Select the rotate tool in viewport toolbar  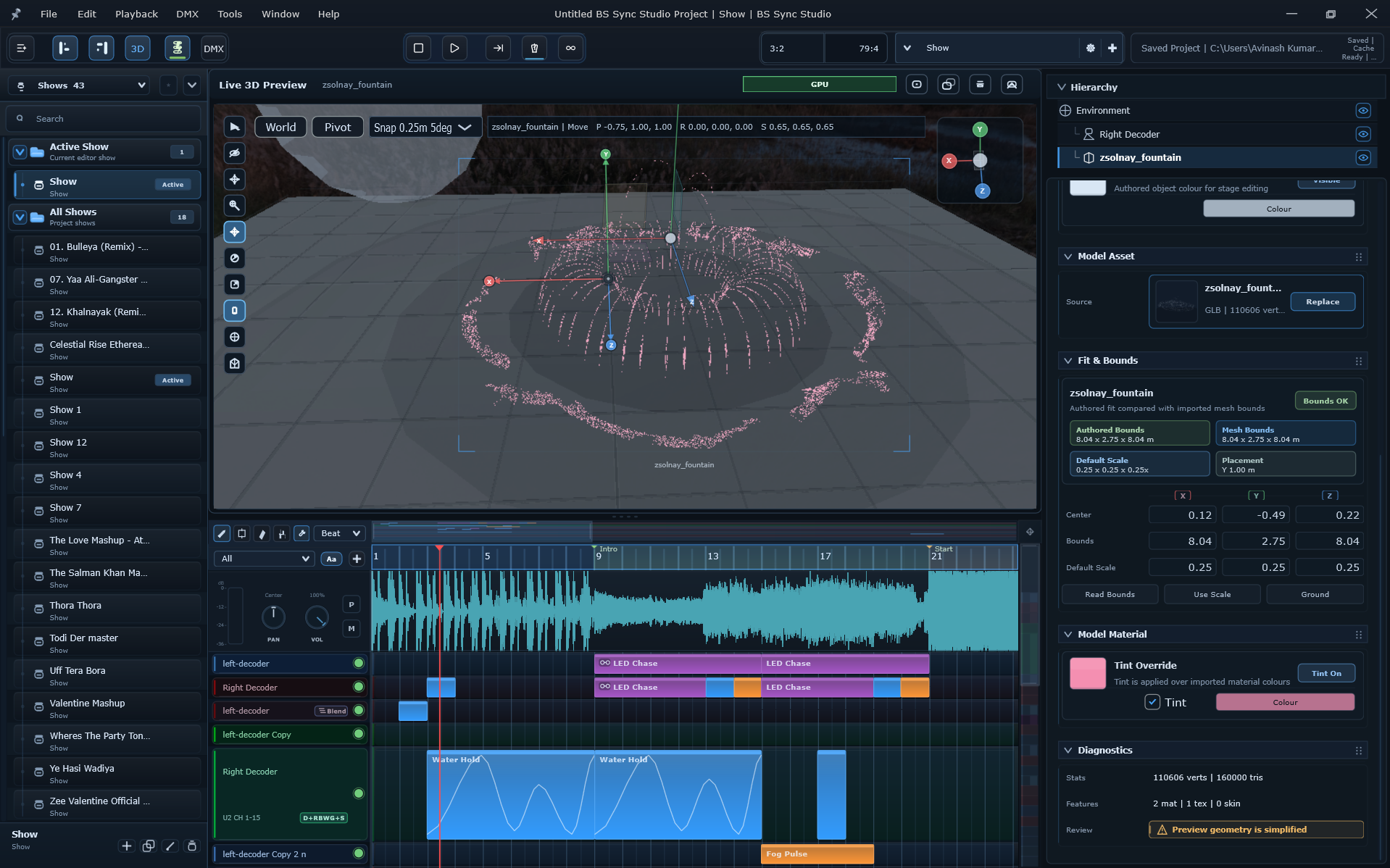click(x=234, y=258)
